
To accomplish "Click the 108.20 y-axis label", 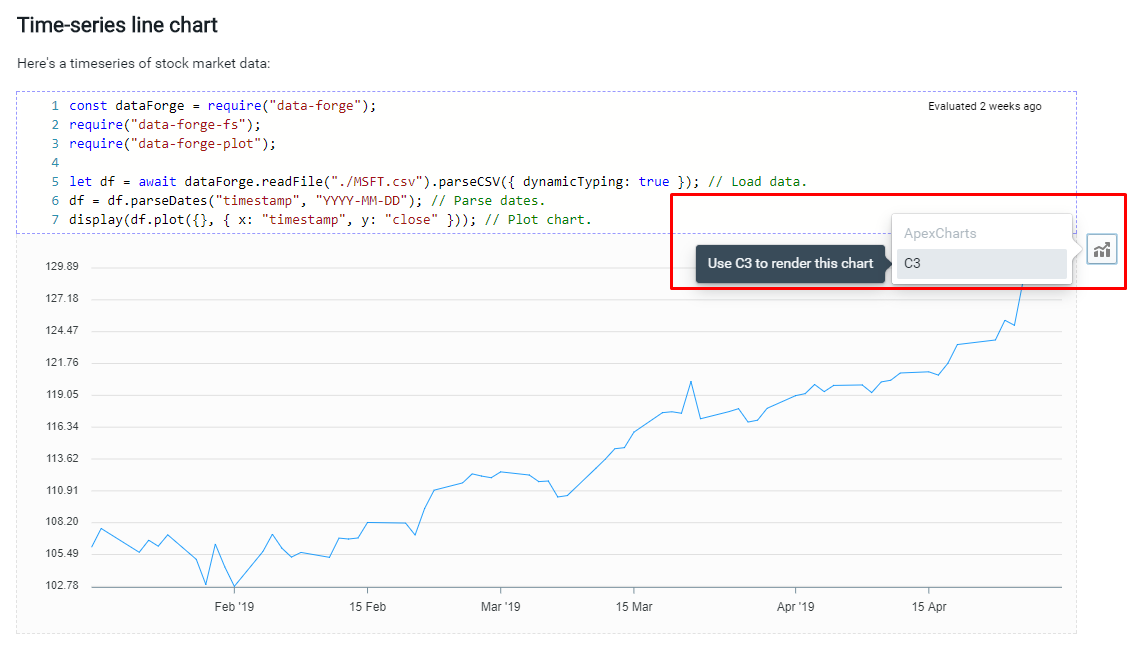I will [x=62, y=521].
